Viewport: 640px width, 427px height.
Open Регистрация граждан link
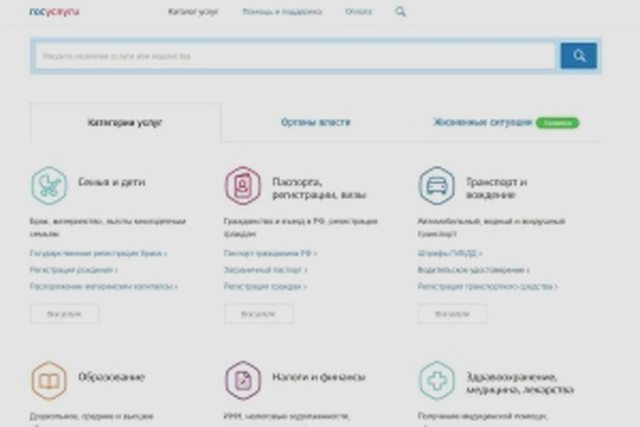(265, 286)
